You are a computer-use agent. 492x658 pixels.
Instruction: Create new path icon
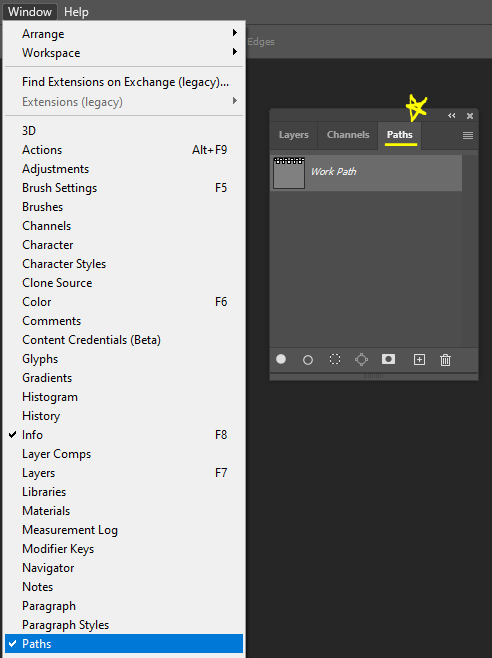tap(419, 360)
